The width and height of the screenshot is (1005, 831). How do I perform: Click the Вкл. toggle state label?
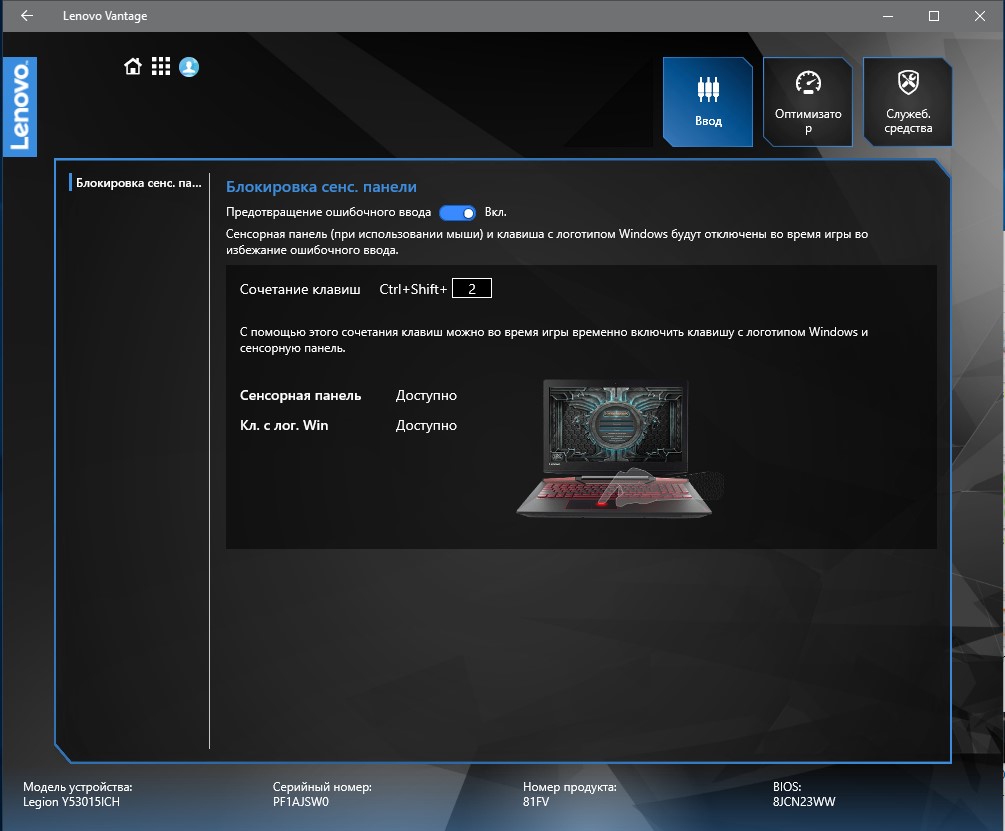tap(495, 212)
